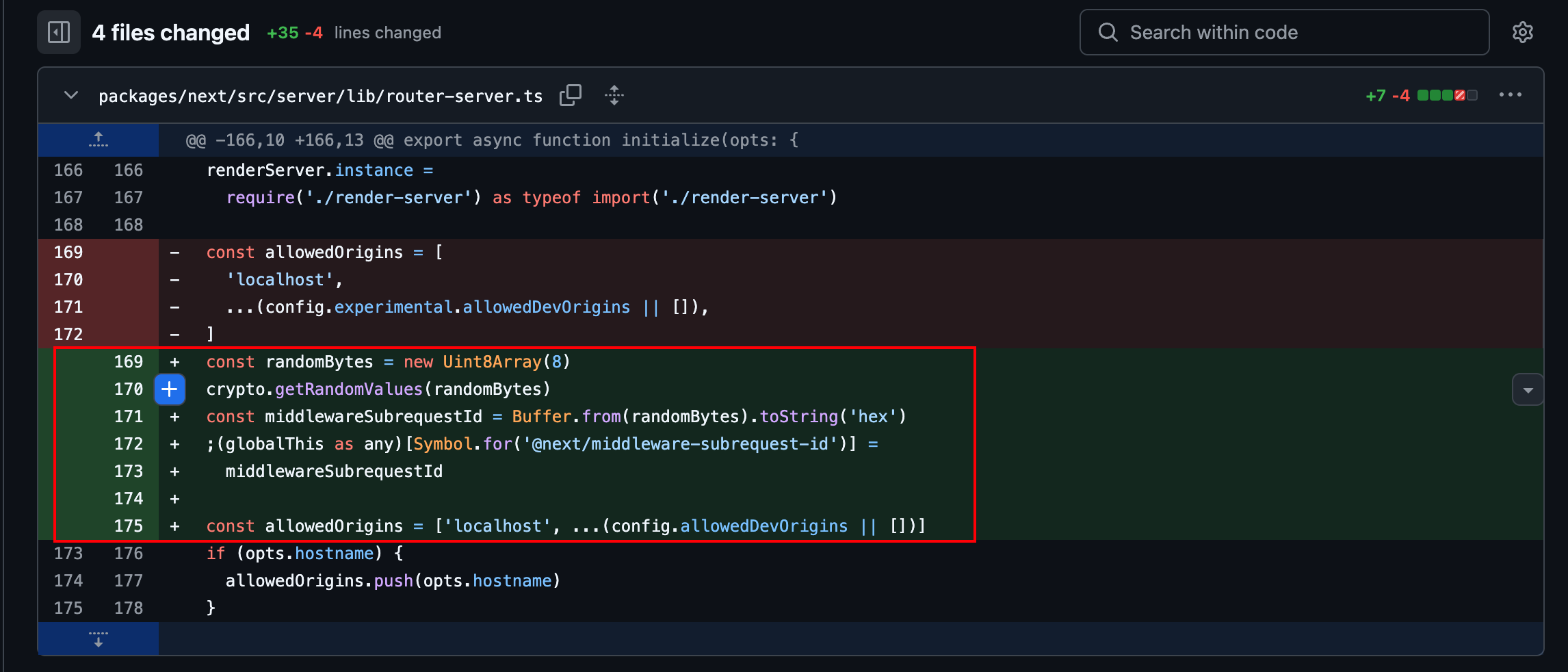1568x672 pixels.
Task: Click new line number 176
Action: [129, 554]
